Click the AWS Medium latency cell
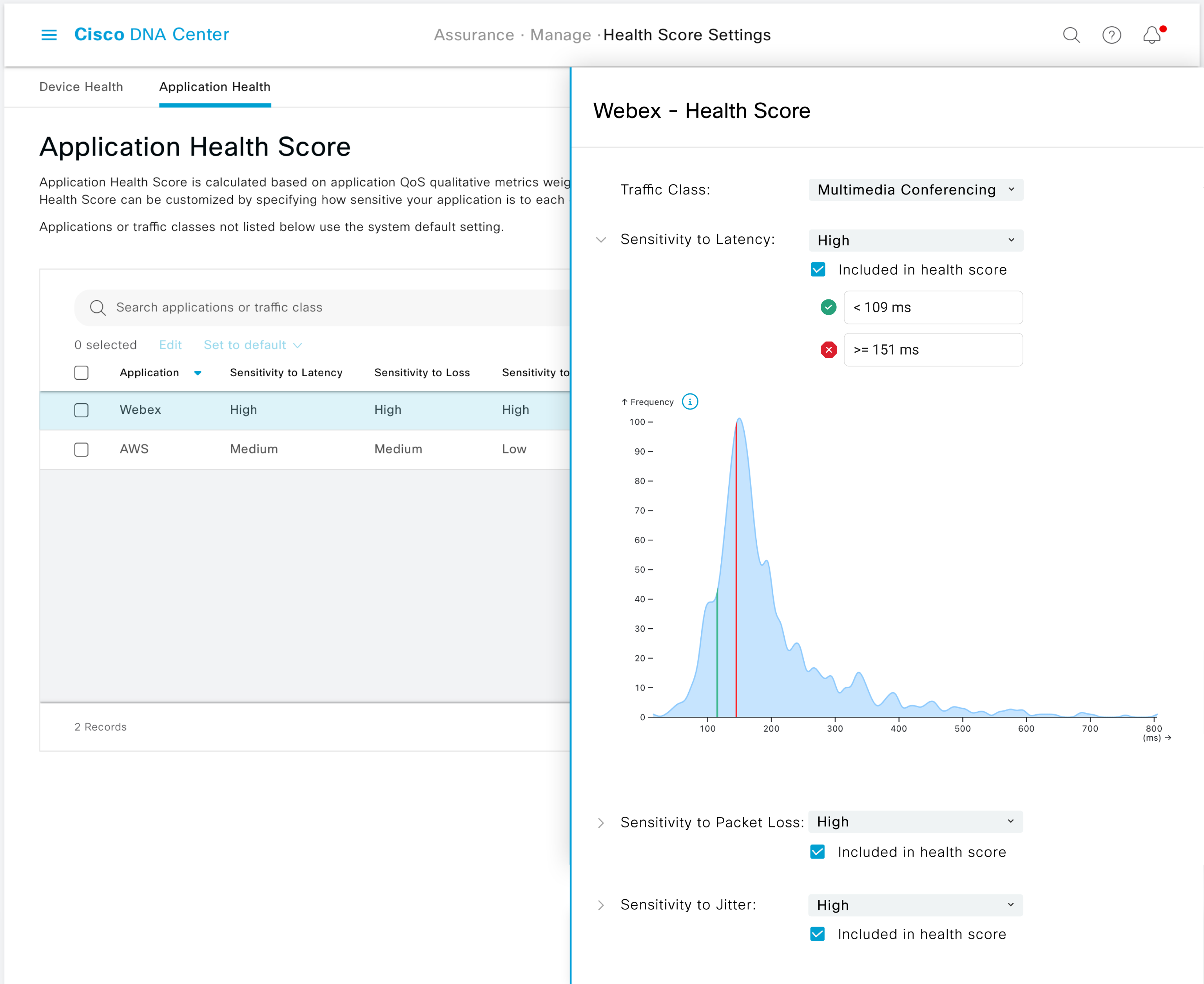 254,449
